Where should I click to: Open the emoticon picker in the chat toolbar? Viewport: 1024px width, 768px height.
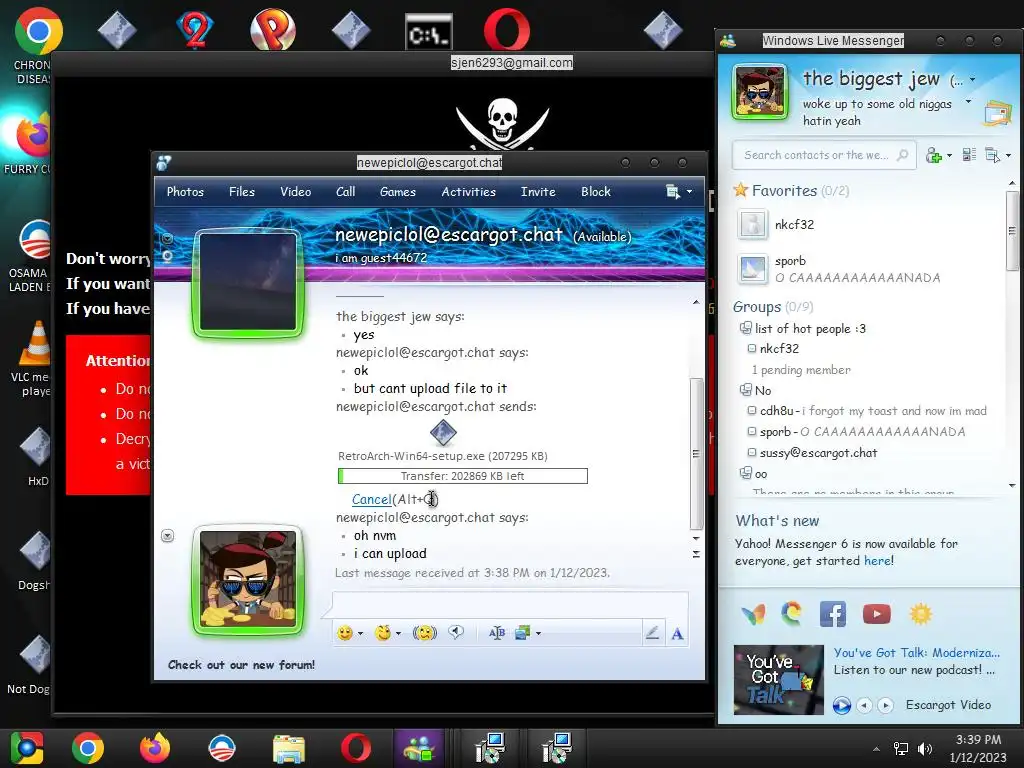(345, 633)
